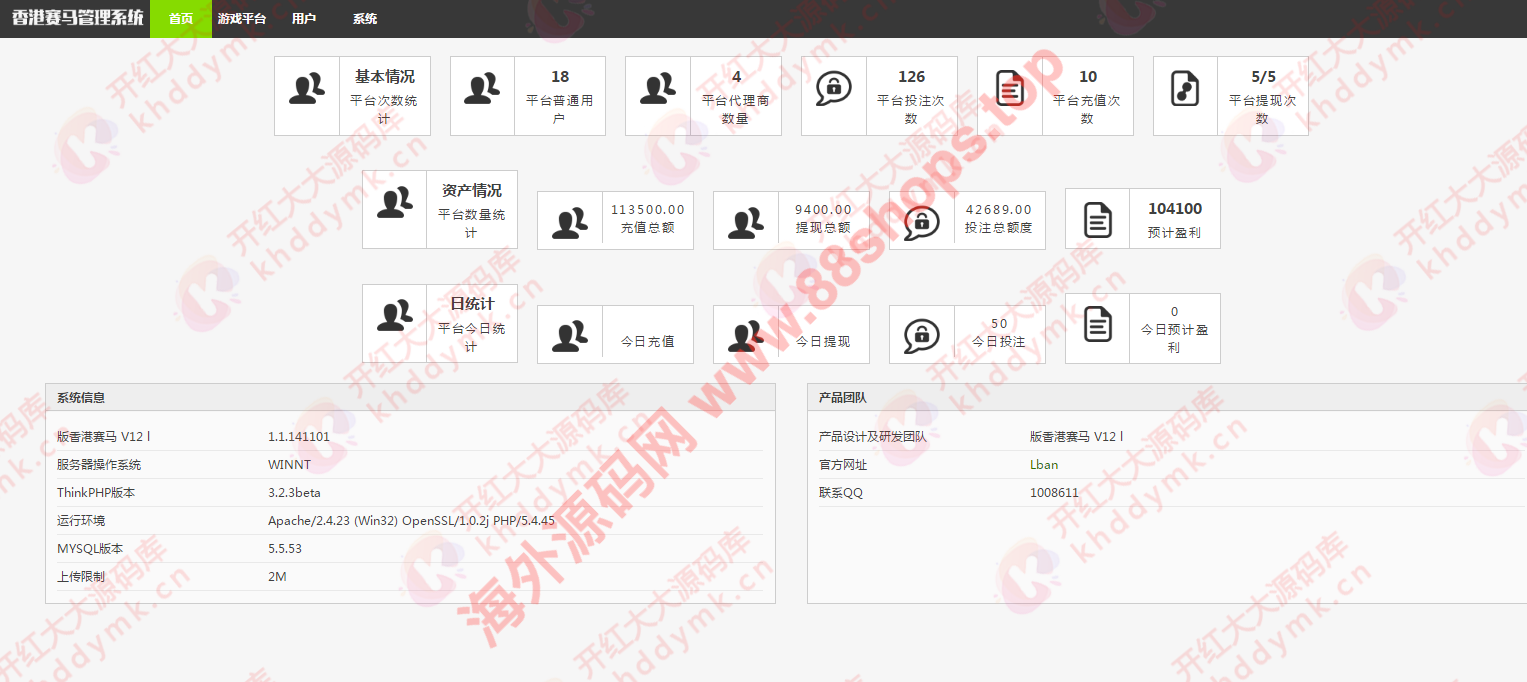Click the users icon beside 基本情况
Screen dimensions: 1527x682
[x=307, y=89]
